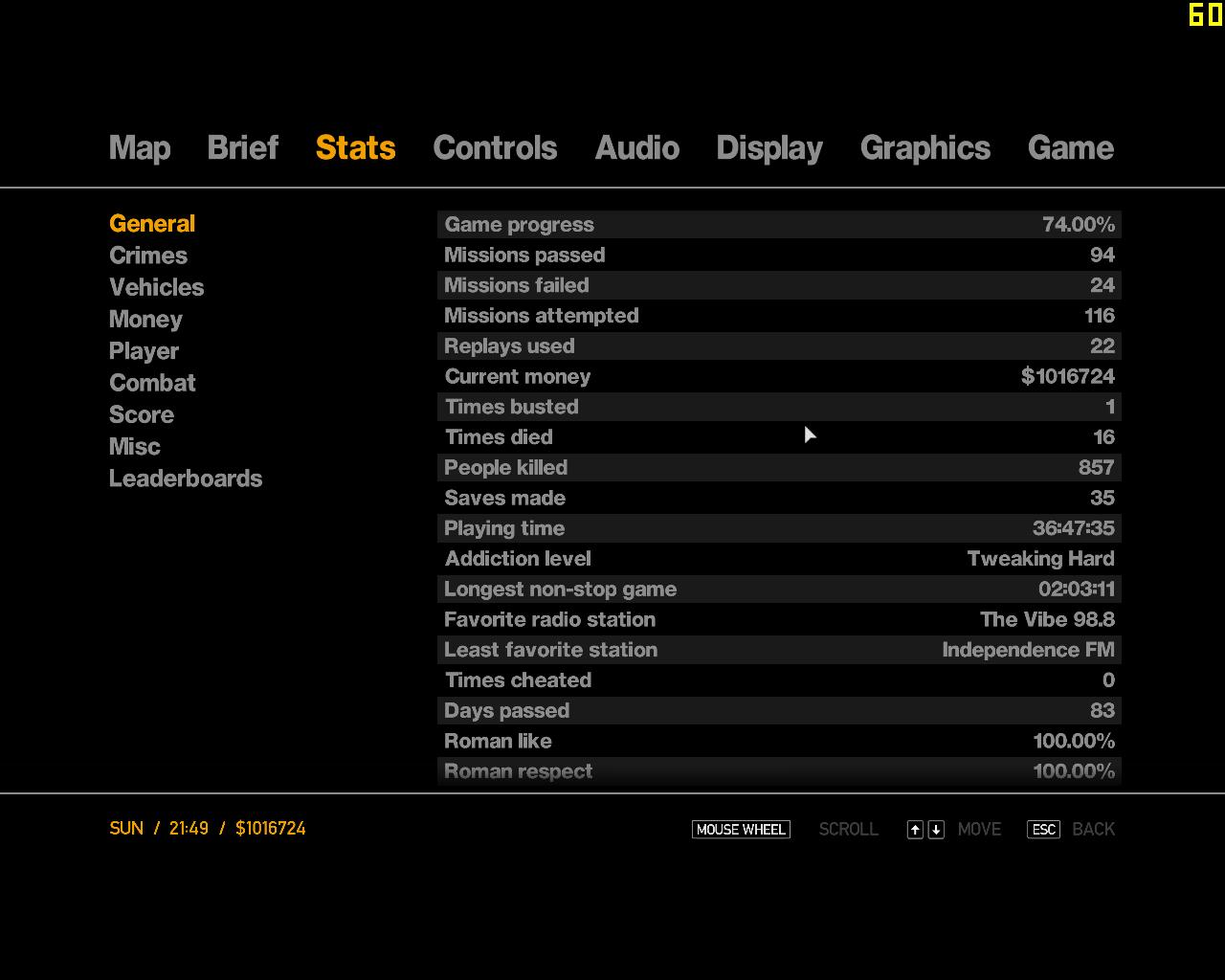Select the Addiction level row
Image resolution: width=1225 pixels, height=980 pixels.
779,559
